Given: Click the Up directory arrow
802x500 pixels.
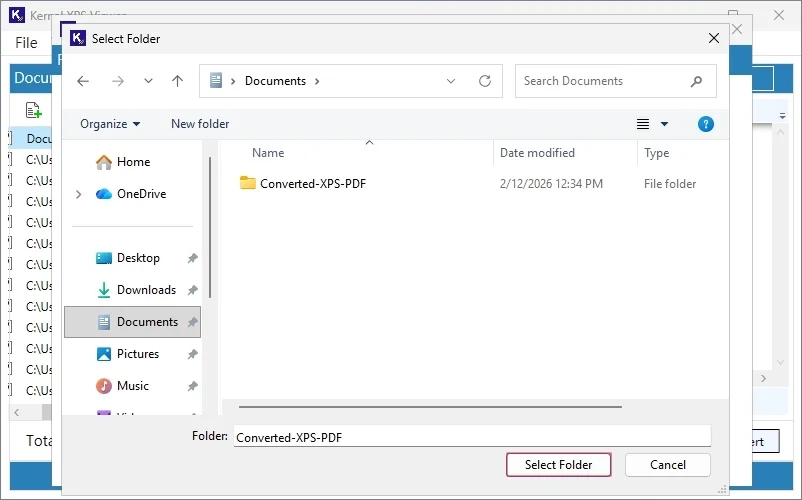Looking at the screenshot, I should (x=177, y=81).
